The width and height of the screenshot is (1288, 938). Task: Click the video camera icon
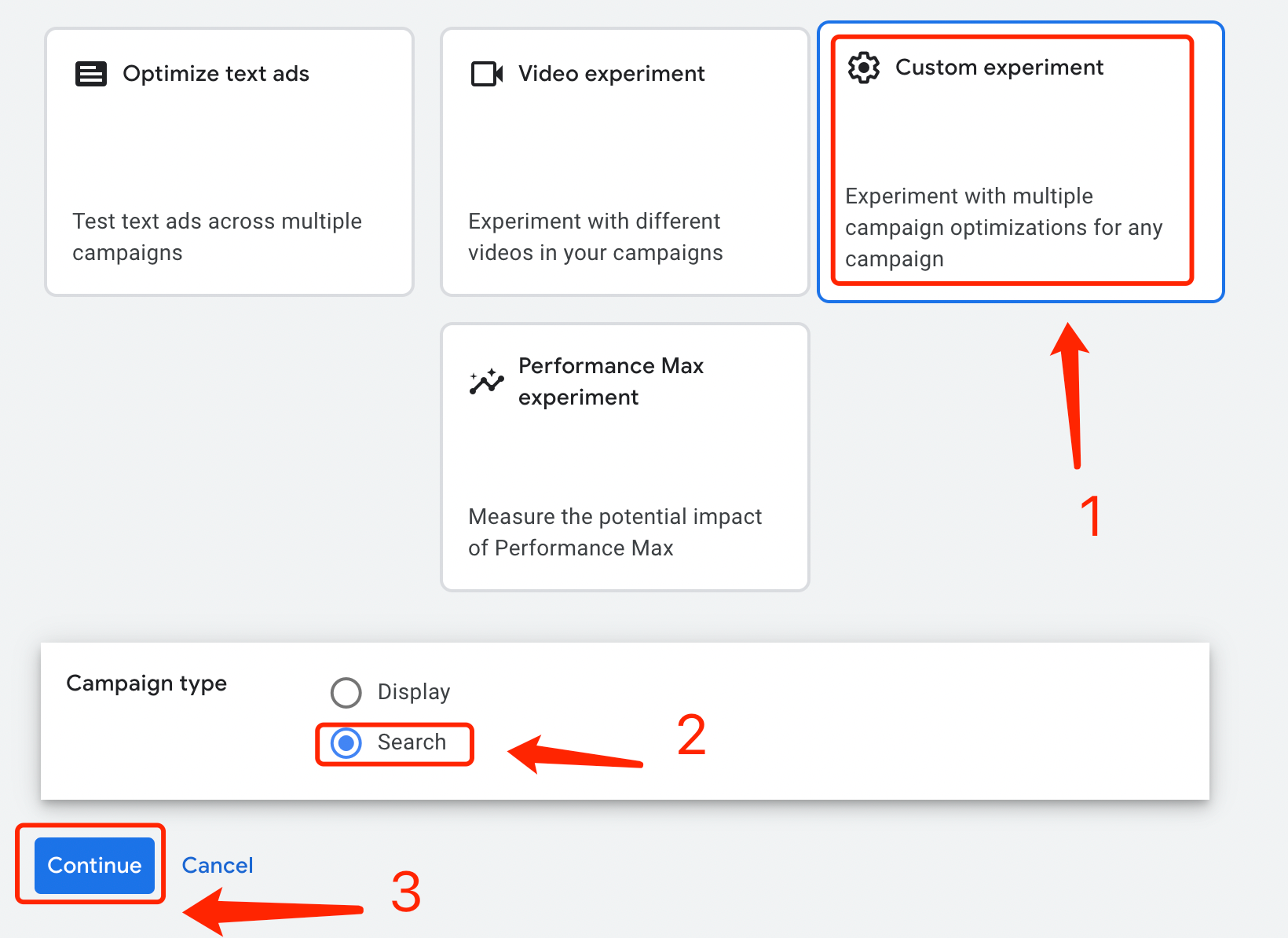click(x=487, y=74)
